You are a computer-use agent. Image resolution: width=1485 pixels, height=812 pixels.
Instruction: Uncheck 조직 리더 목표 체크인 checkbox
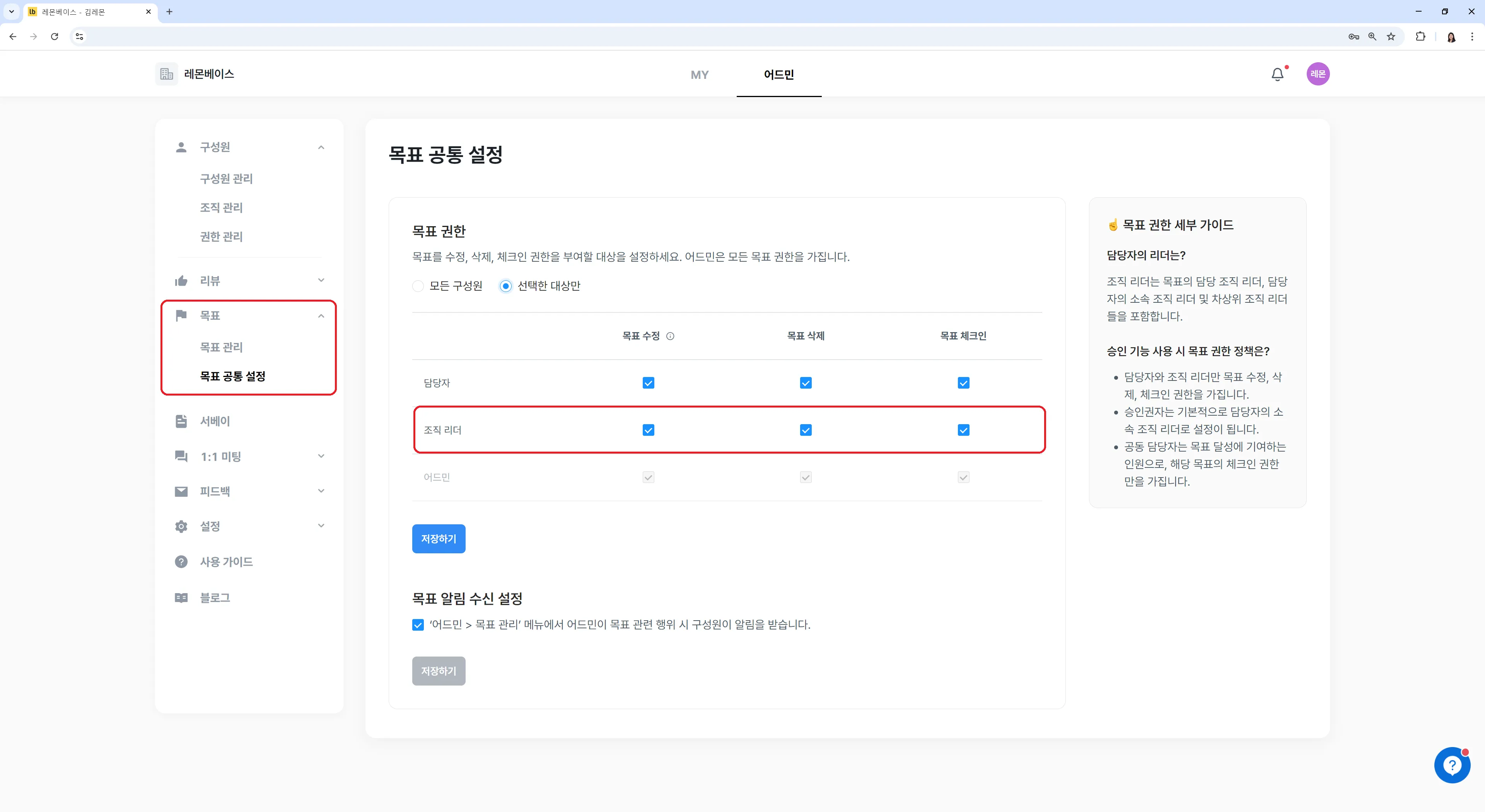963,430
